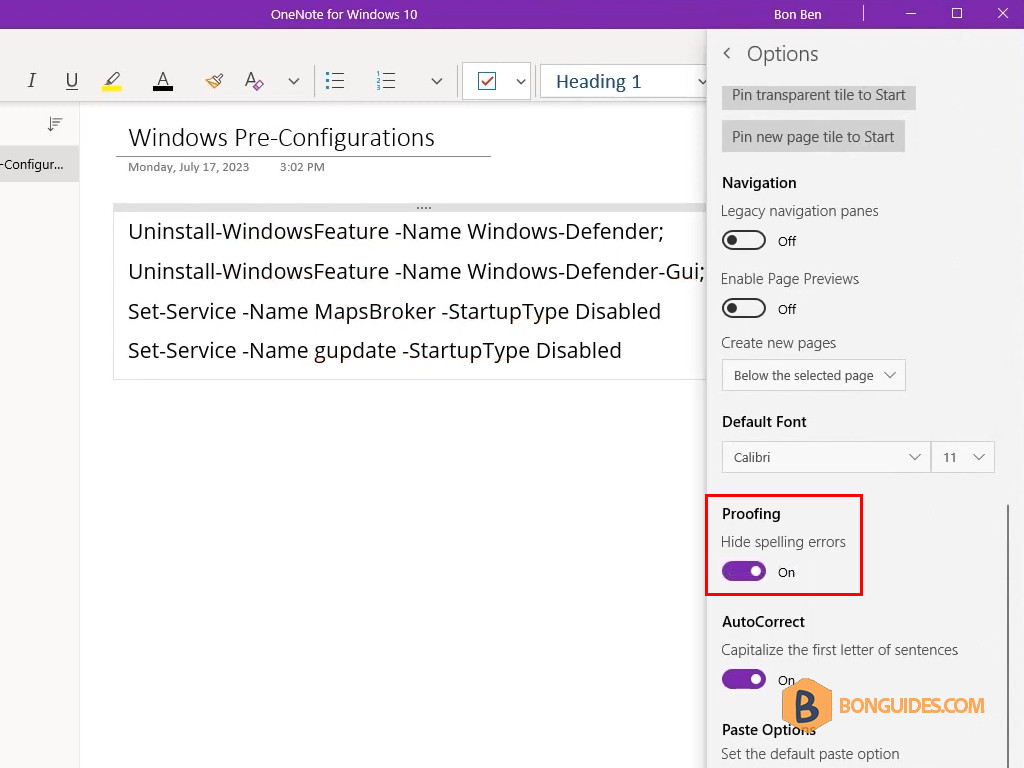Screen dimensions: 1024x768
Task: Open the tags dropdown arrow
Action: [x=520, y=82]
